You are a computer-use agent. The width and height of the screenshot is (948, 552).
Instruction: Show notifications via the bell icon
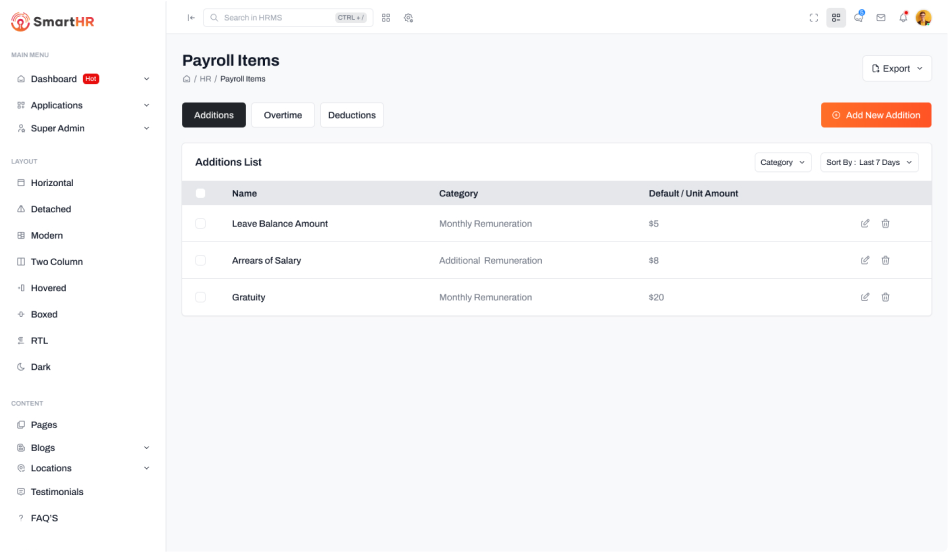[903, 18]
